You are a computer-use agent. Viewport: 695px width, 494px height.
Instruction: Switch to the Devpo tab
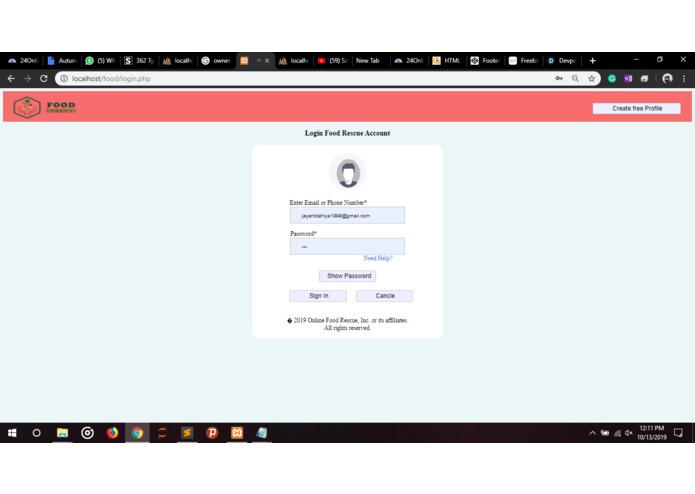pos(562,61)
